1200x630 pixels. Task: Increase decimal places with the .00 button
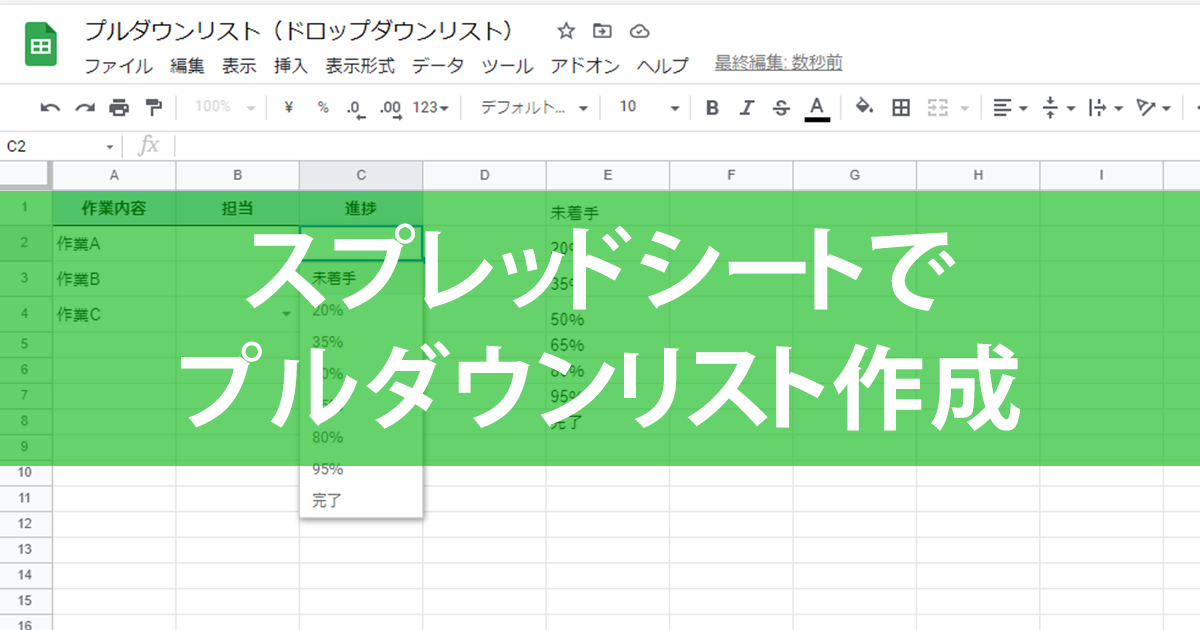pos(390,108)
